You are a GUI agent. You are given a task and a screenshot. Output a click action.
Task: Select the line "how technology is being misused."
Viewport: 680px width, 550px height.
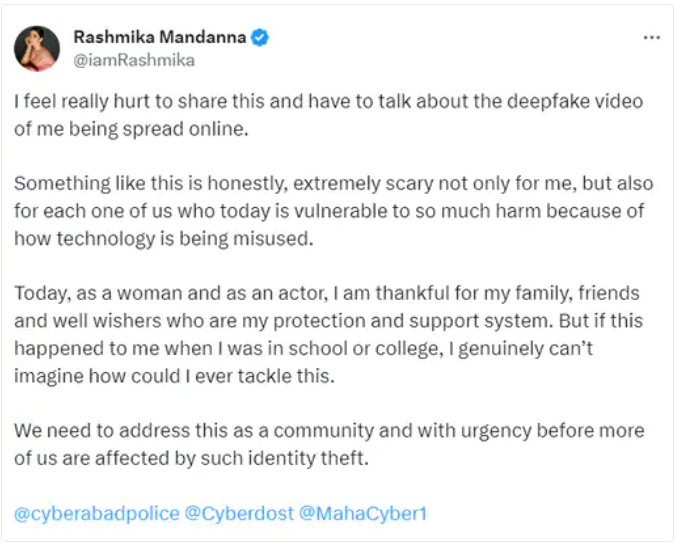click(163, 239)
